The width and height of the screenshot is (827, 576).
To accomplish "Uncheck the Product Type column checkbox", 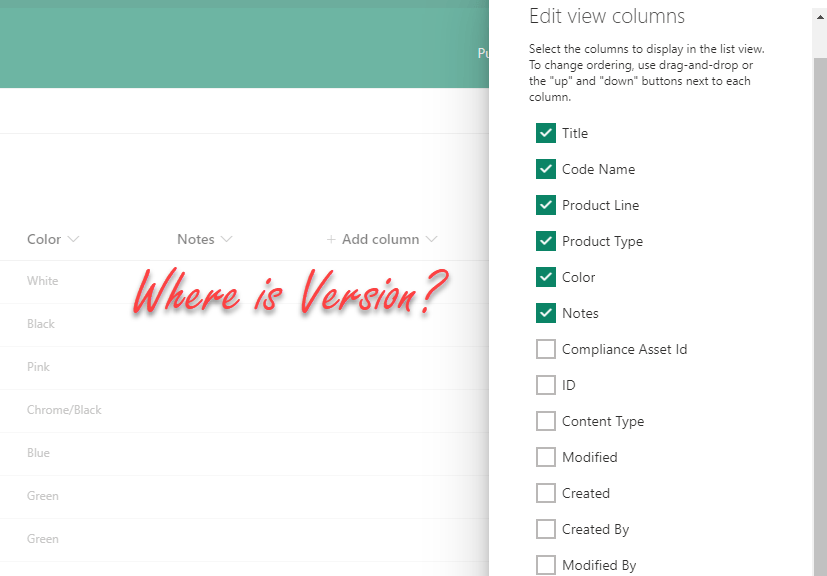I will pyautogui.click(x=546, y=240).
